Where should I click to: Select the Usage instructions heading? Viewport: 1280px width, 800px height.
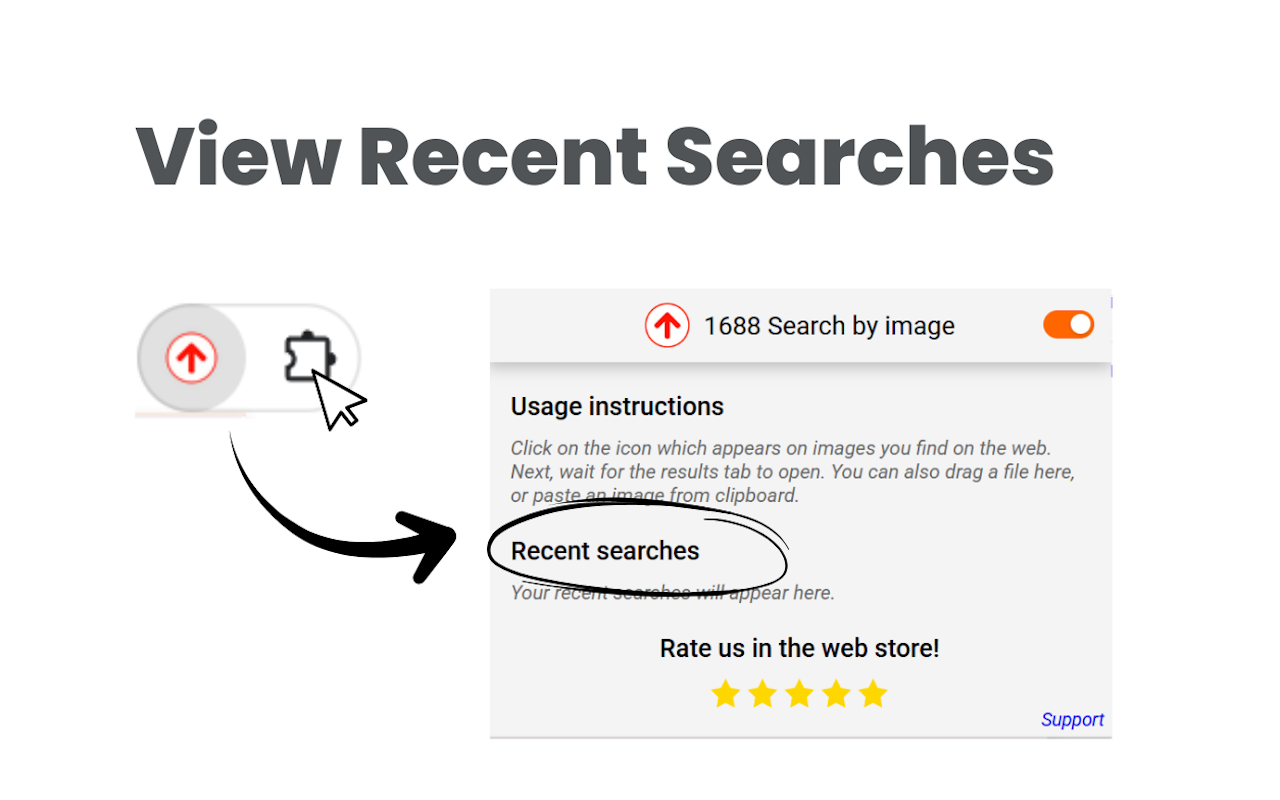click(617, 407)
